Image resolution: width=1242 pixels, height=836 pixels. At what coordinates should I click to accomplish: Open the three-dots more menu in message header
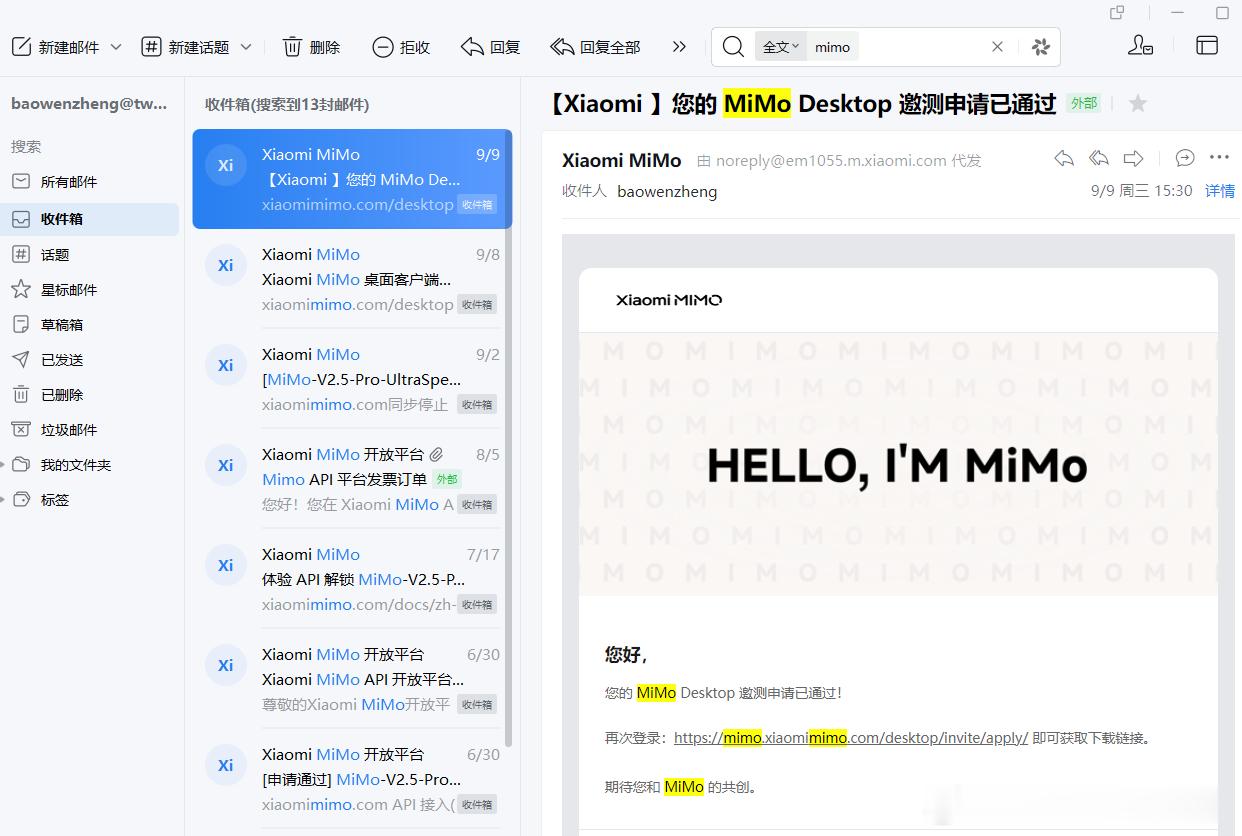(x=1219, y=158)
